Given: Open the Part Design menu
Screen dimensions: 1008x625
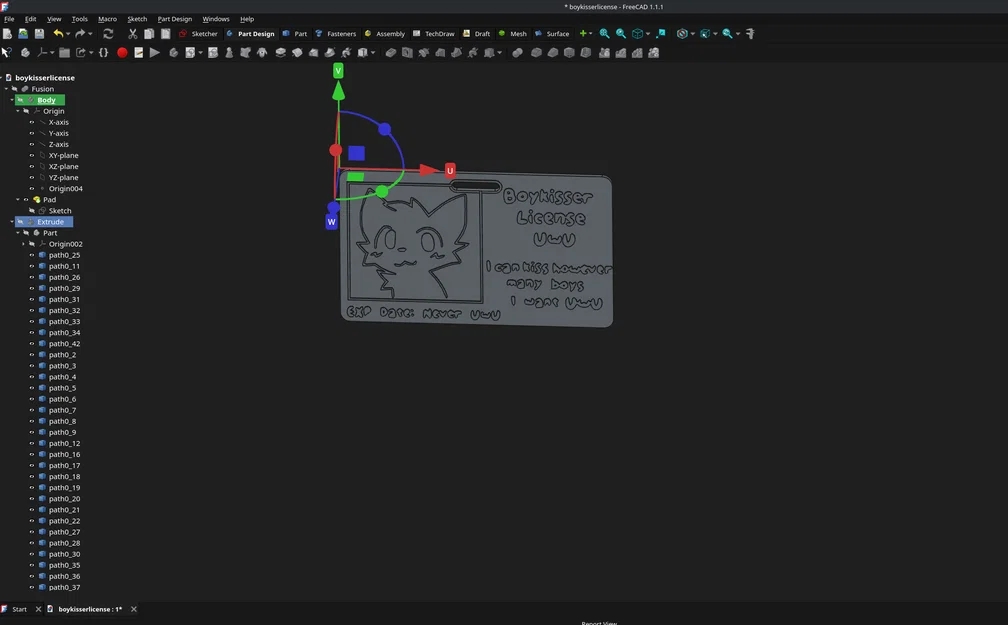Looking at the screenshot, I should click(x=175, y=19).
